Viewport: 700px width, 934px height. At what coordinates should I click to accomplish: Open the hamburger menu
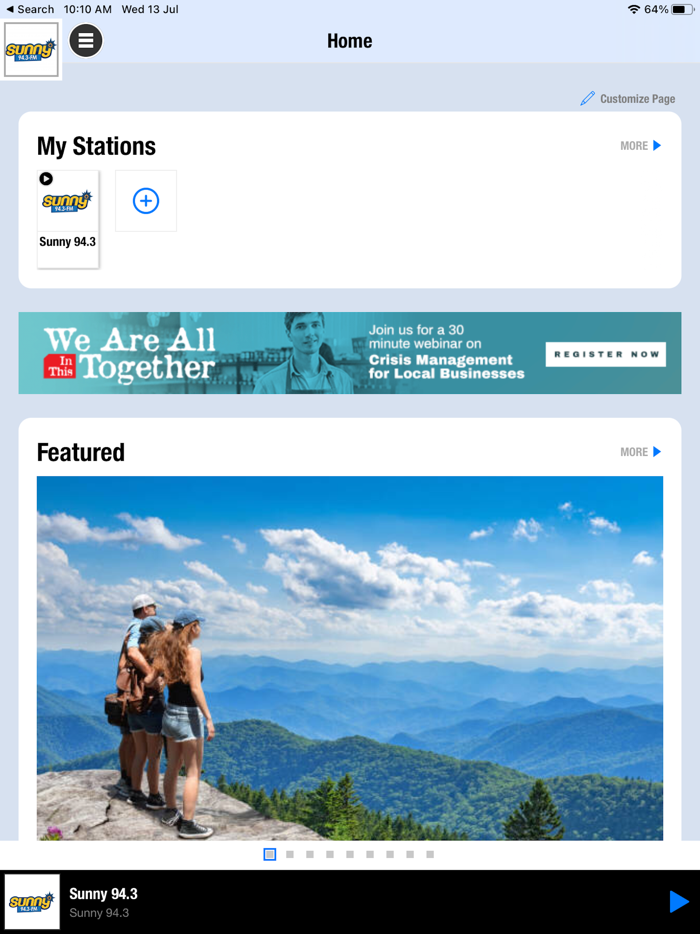(x=86, y=41)
